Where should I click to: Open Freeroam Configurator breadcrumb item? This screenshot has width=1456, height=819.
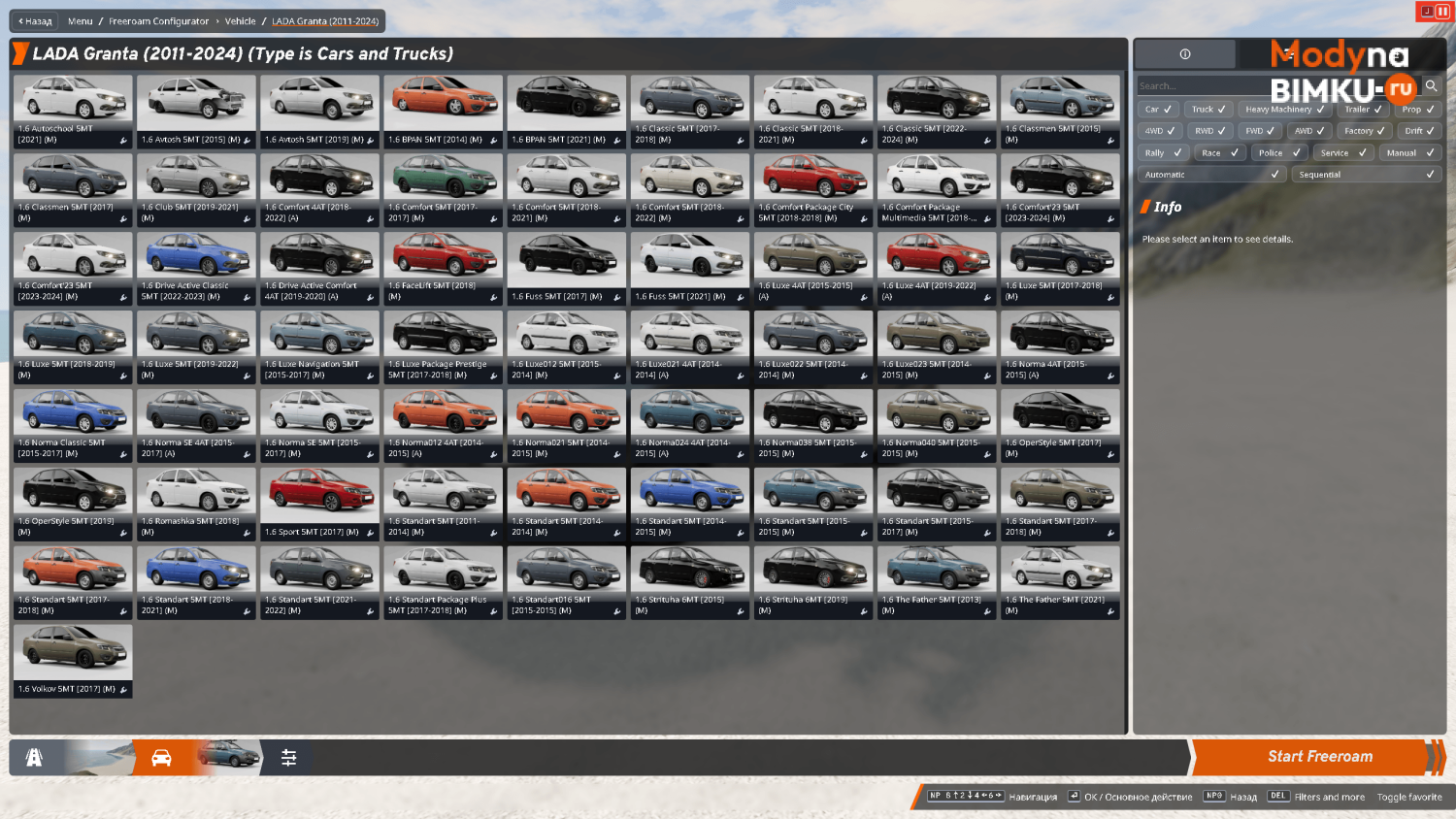158,20
